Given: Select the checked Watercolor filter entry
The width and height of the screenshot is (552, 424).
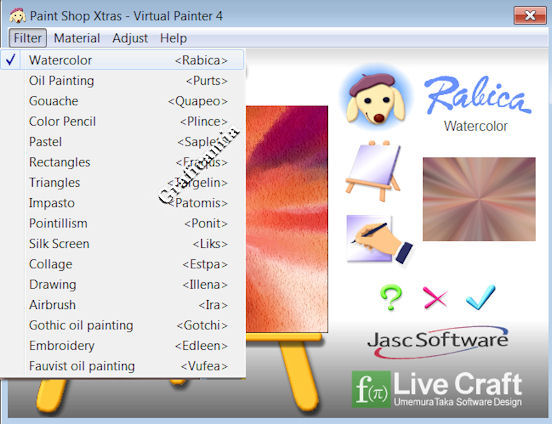Looking at the screenshot, I should tap(122, 60).
